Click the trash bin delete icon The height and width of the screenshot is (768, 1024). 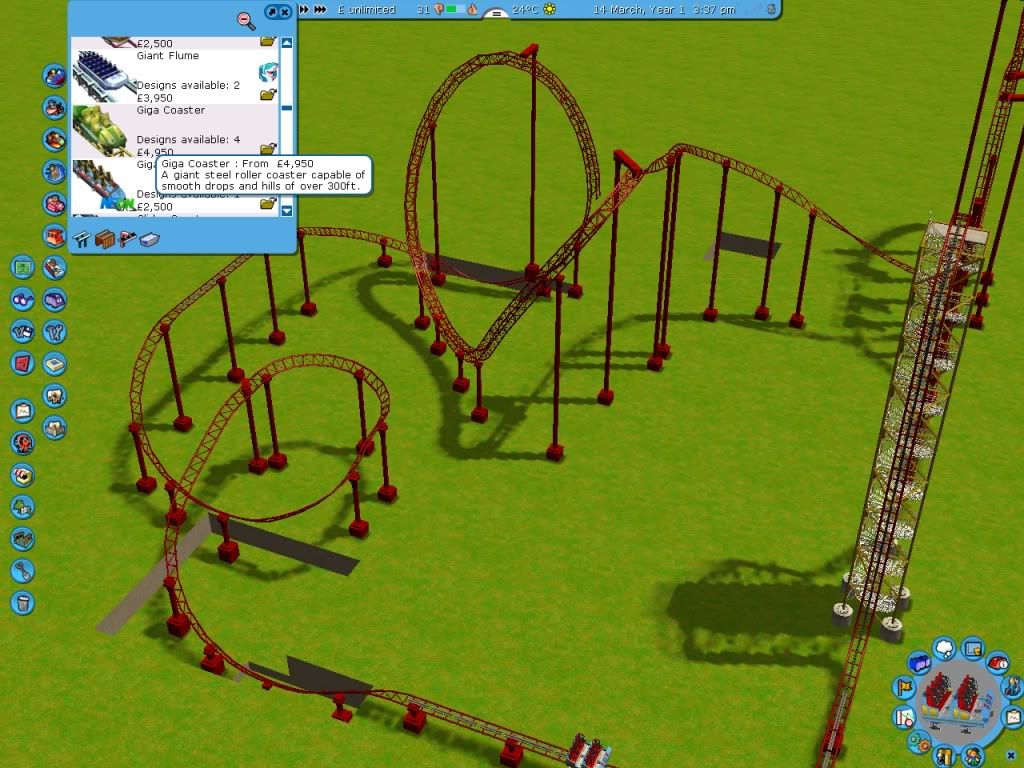pyautogui.click(x=23, y=603)
